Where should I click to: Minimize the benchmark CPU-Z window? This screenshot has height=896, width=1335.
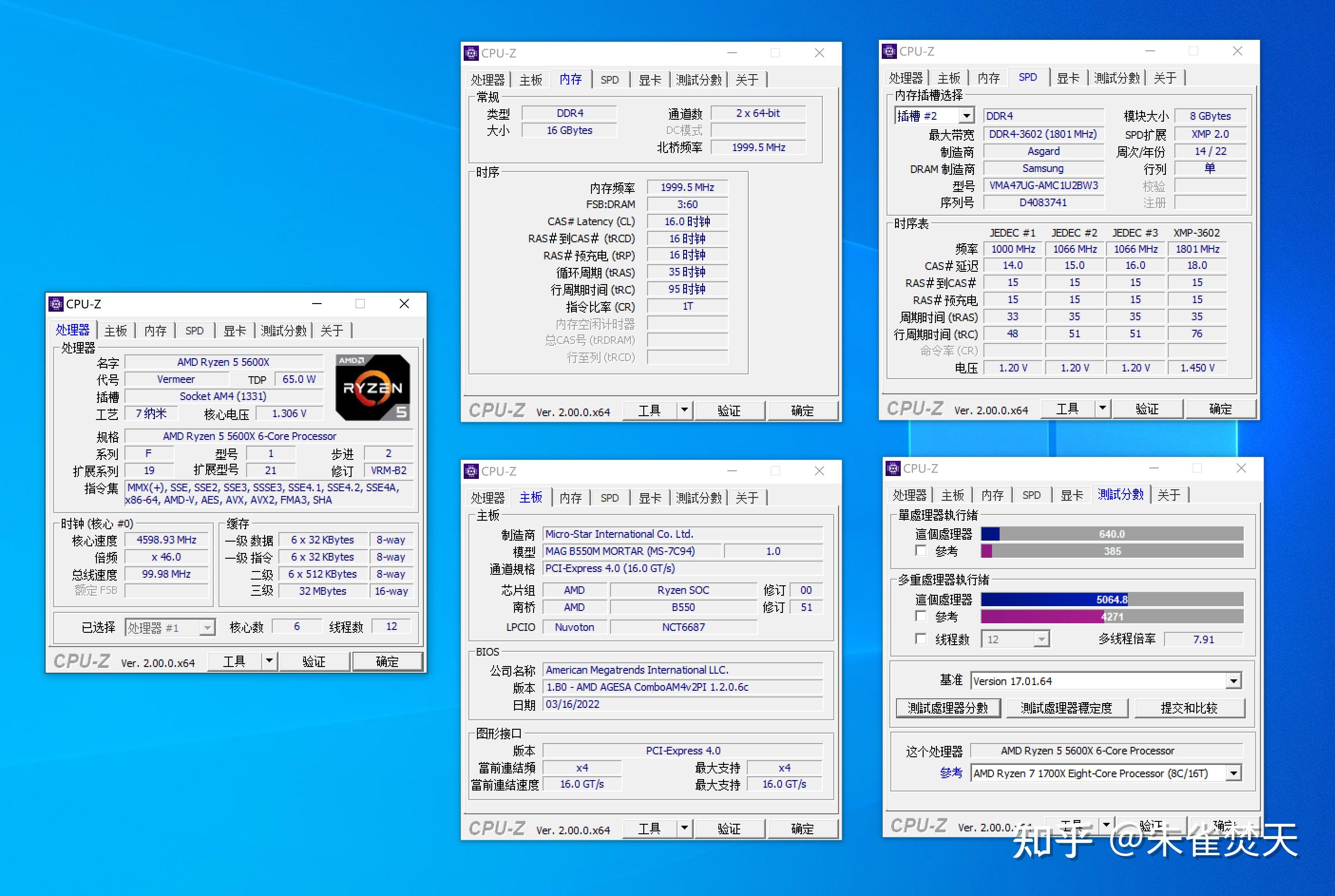pos(1154,468)
